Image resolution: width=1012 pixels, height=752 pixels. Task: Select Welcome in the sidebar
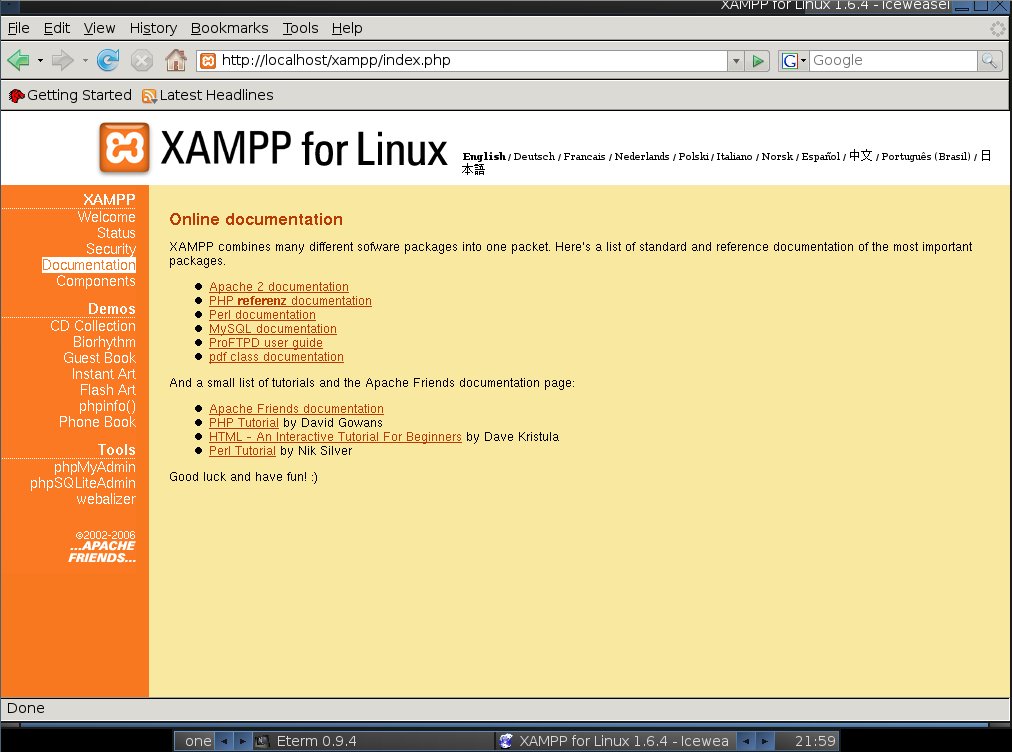[106, 217]
